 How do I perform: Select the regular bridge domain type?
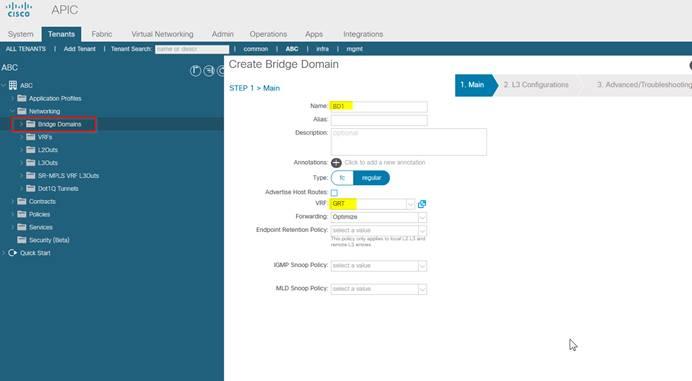(x=371, y=178)
